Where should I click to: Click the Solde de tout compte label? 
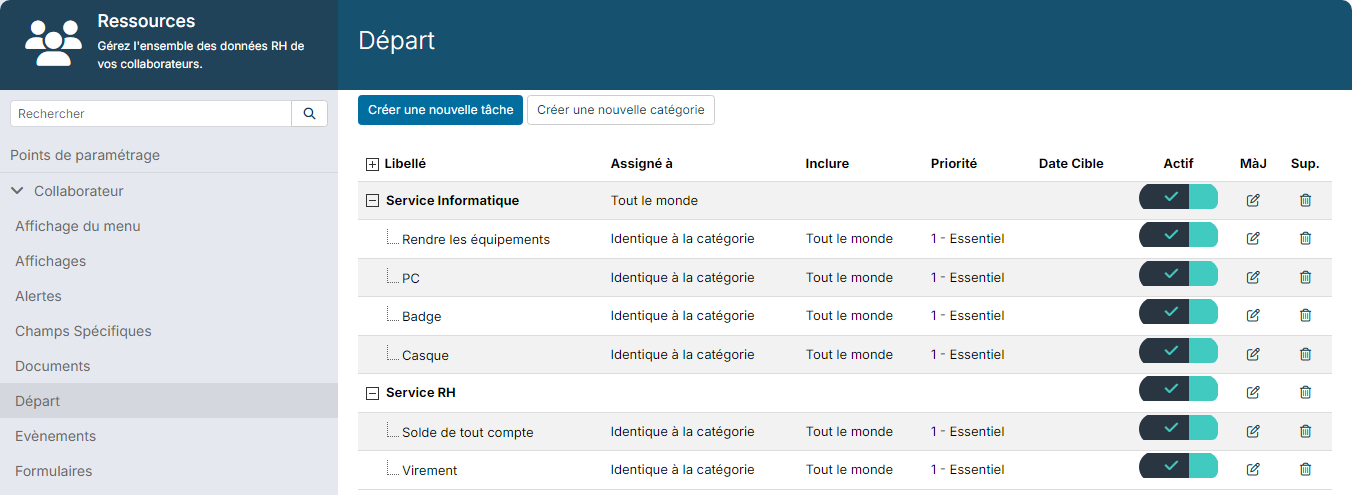pos(468,433)
